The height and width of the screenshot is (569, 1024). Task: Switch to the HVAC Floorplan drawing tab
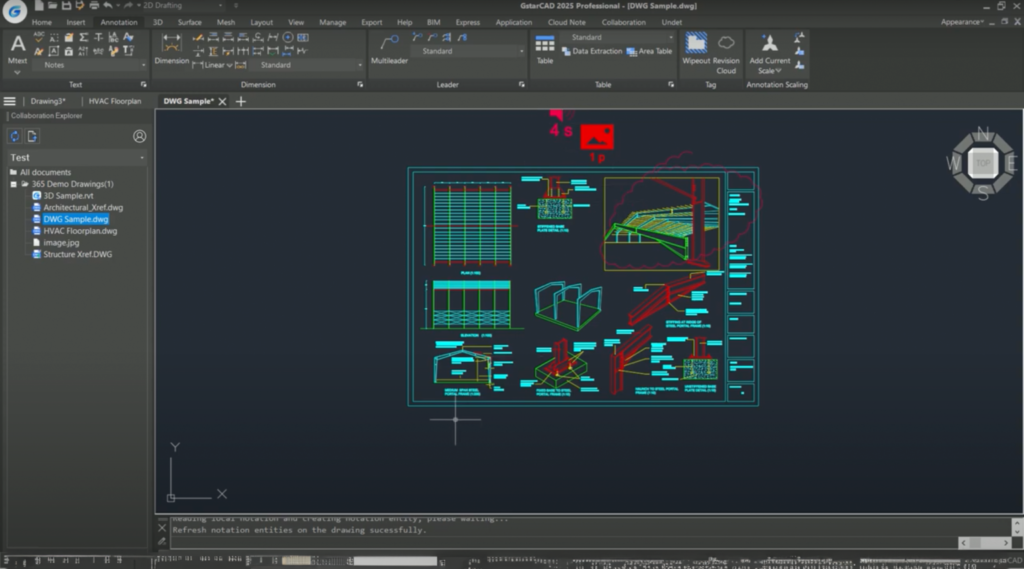pyautogui.click(x=115, y=101)
